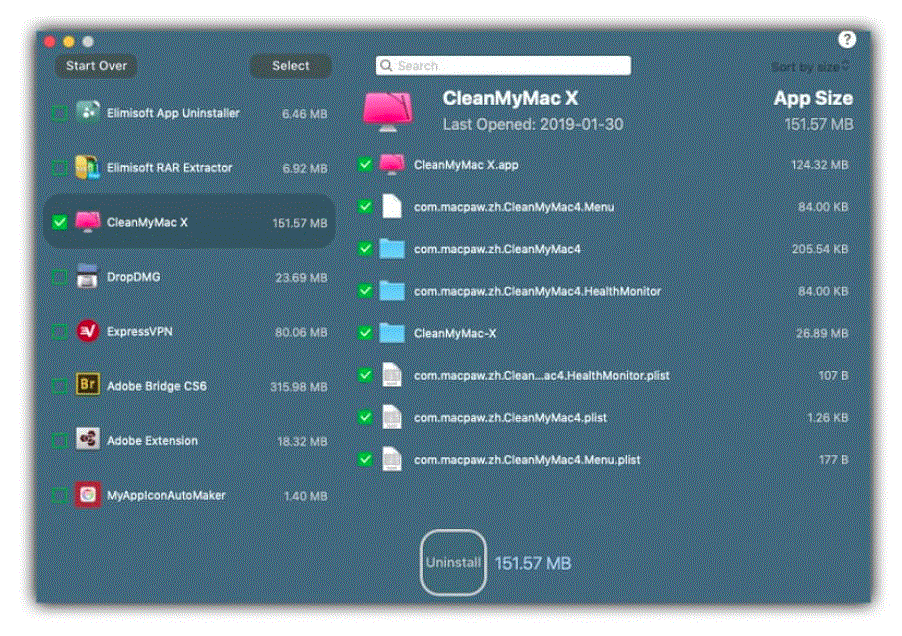
Task: Click the Uninstall button
Action: click(x=453, y=562)
